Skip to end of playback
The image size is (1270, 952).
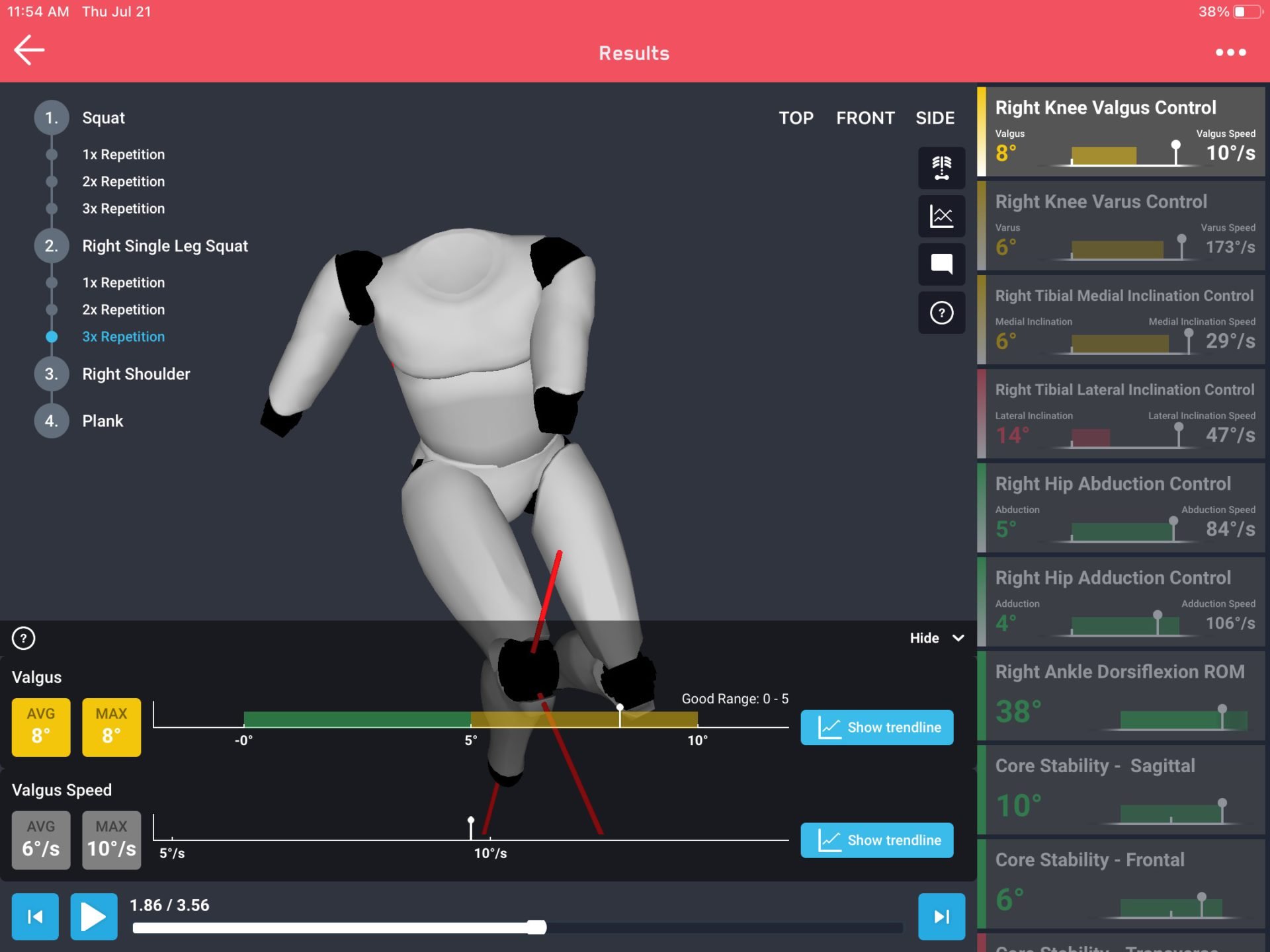point(941,916)
